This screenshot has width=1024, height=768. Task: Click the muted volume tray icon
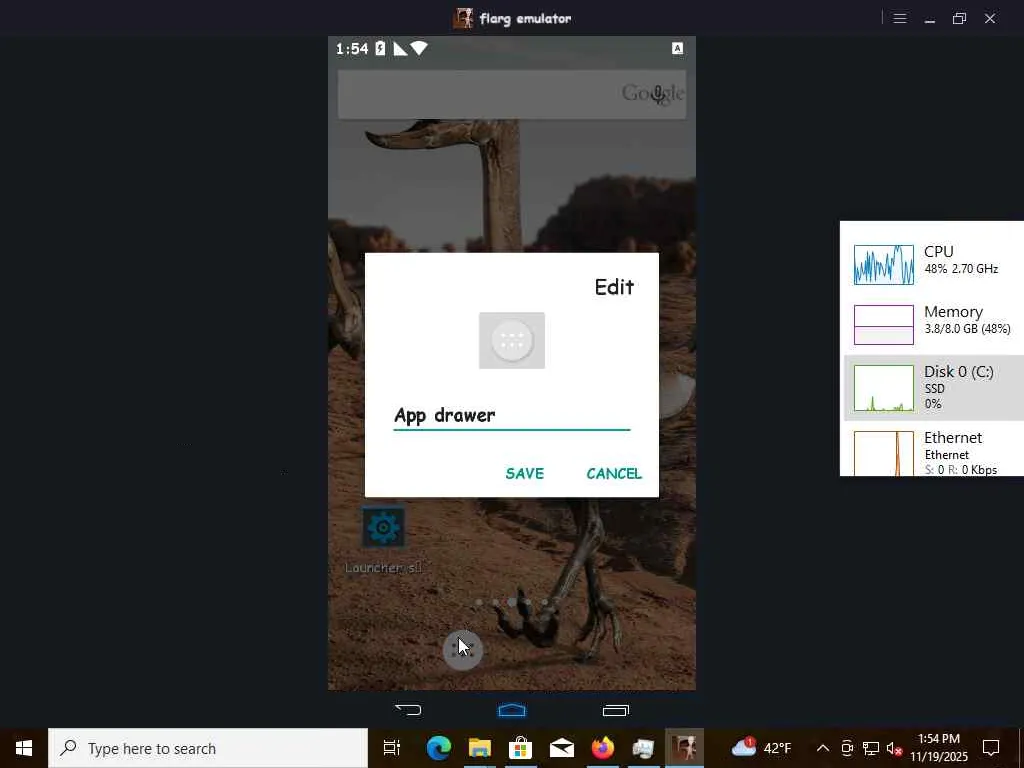tap(895, 748)
